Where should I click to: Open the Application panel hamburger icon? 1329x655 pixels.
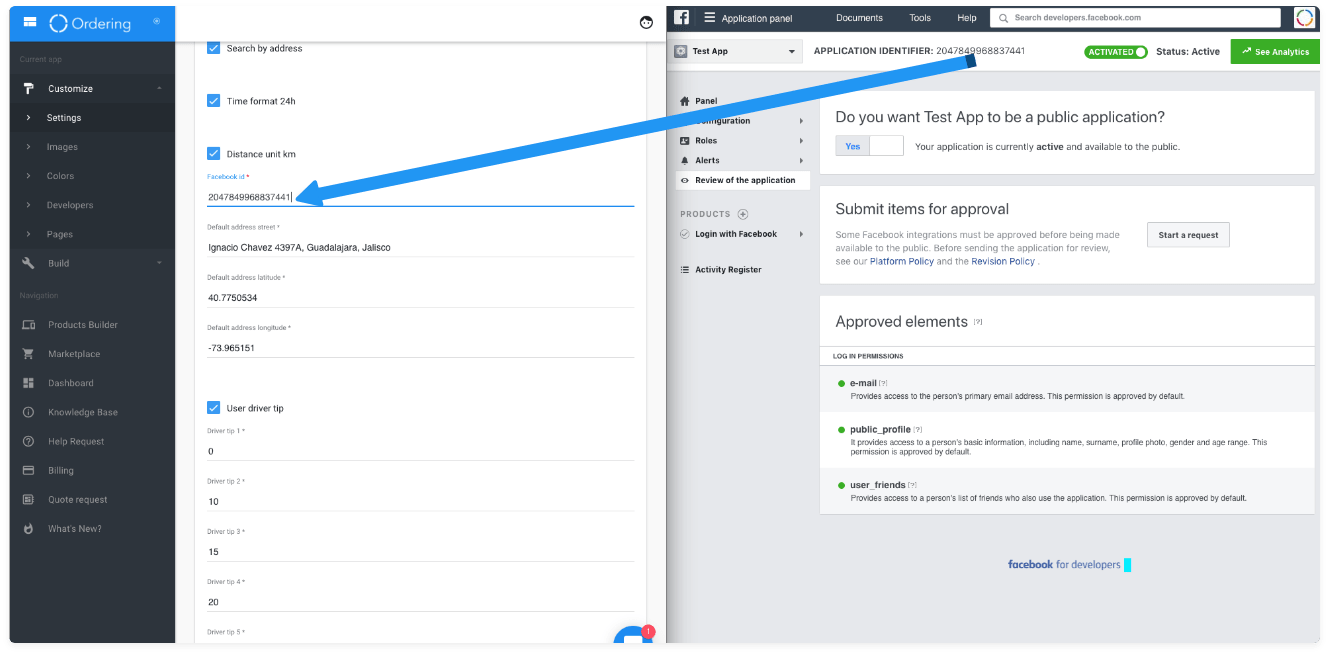click(x=709, y=18)
